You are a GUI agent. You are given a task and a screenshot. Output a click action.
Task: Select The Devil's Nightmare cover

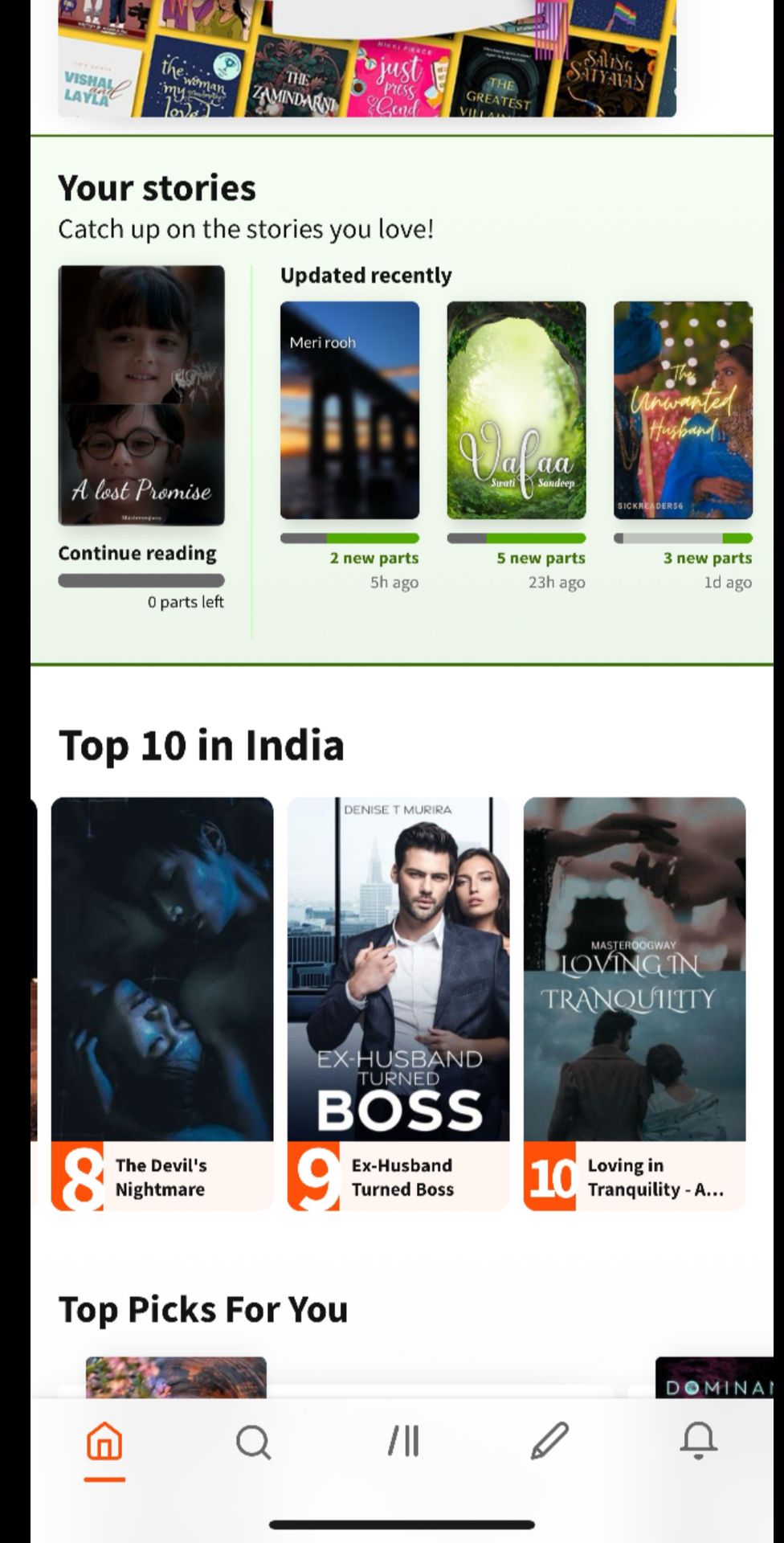click(x=162, y=969)
